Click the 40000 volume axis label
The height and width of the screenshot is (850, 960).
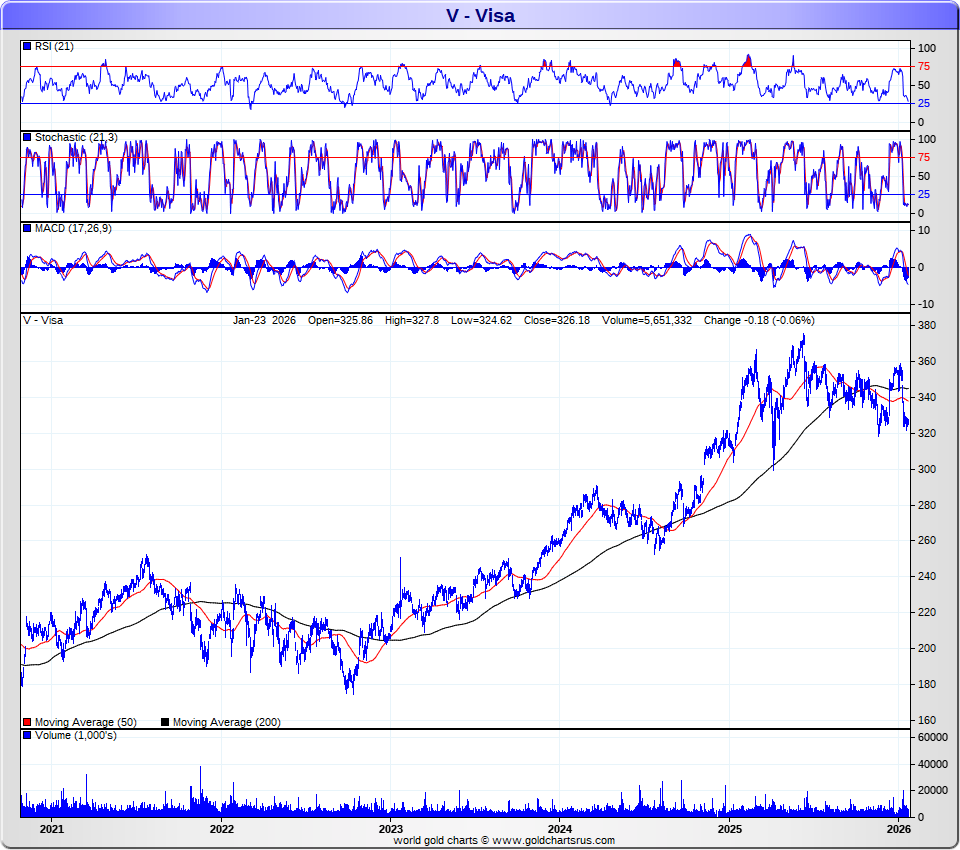coord(932,764)
